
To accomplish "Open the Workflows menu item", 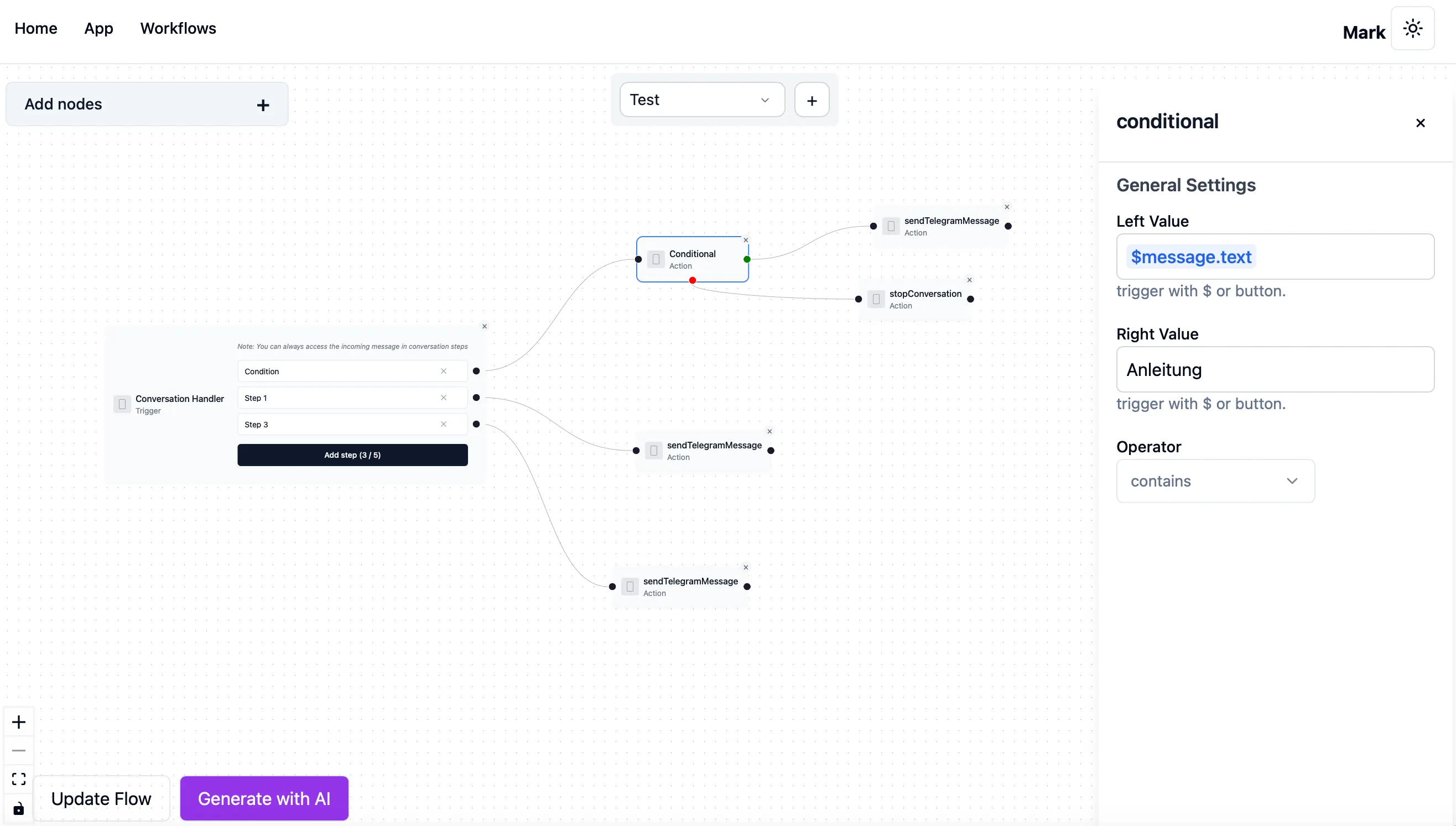I will (x=178, y=28).
